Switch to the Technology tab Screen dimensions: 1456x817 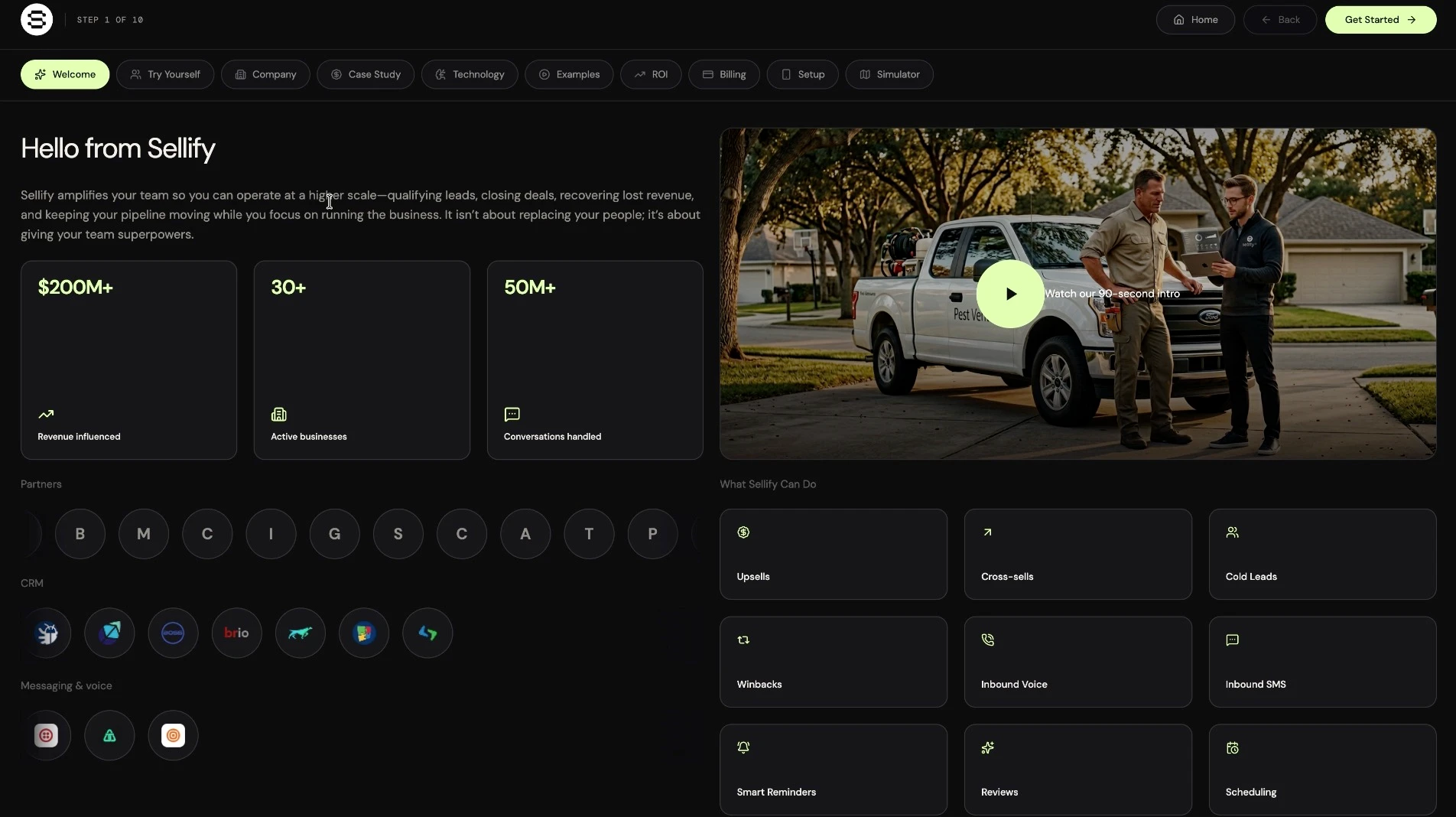pyautogui.click(x=470, y=74)
